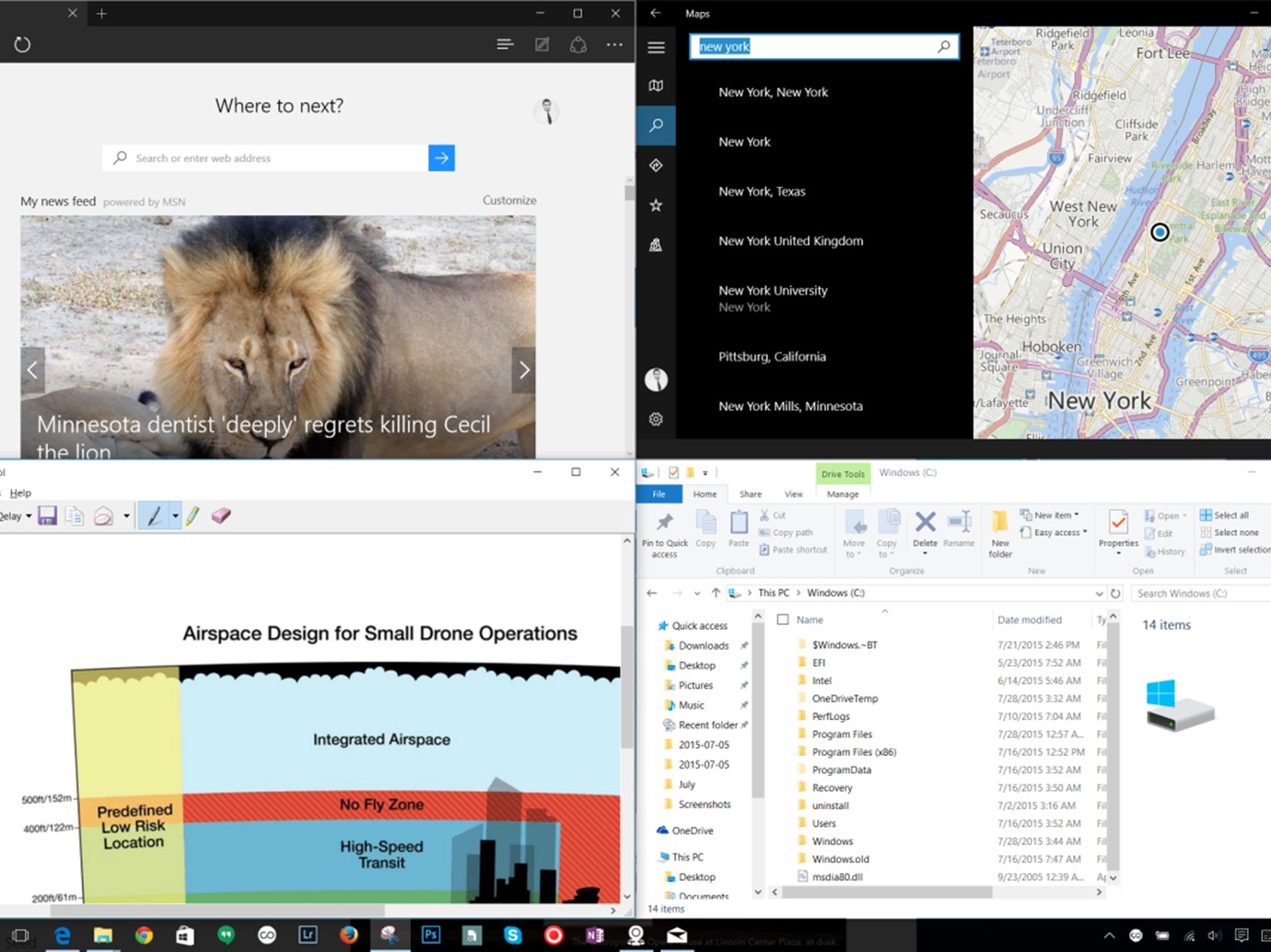The height and width of the screenshot is (952, 1271).
Task: Click the Make a Web Note icon
Action: point(542,44)
